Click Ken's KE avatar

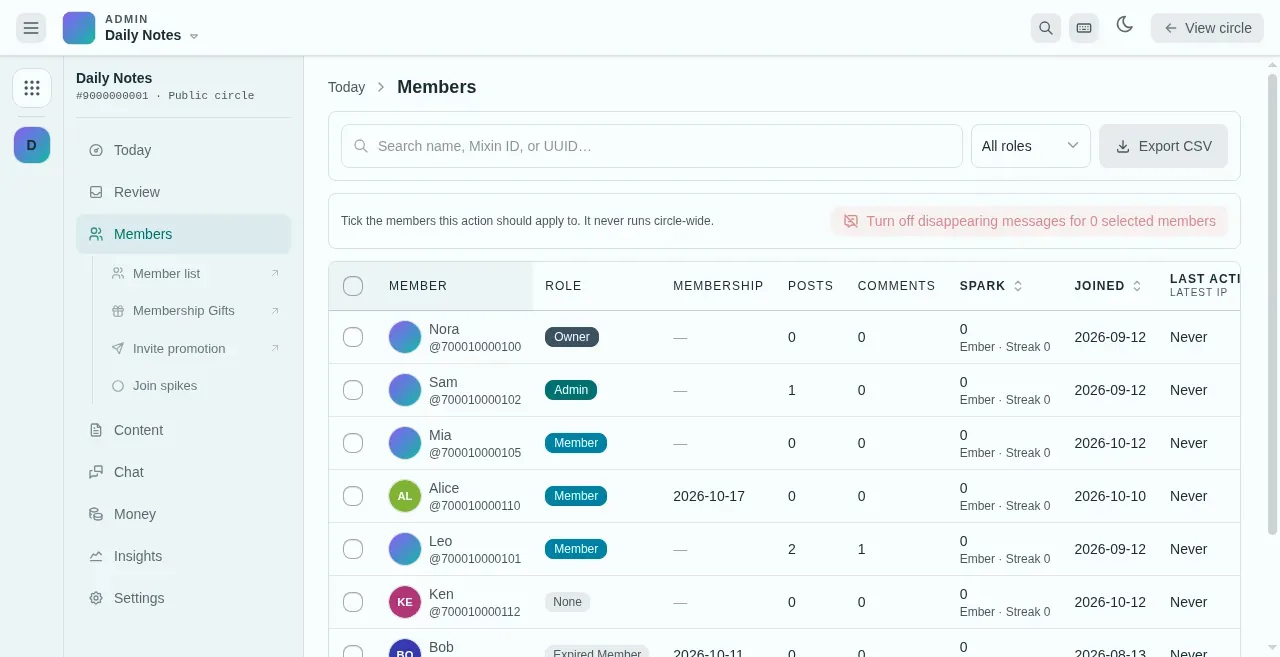pyautogui.click(x=405, y=602)
